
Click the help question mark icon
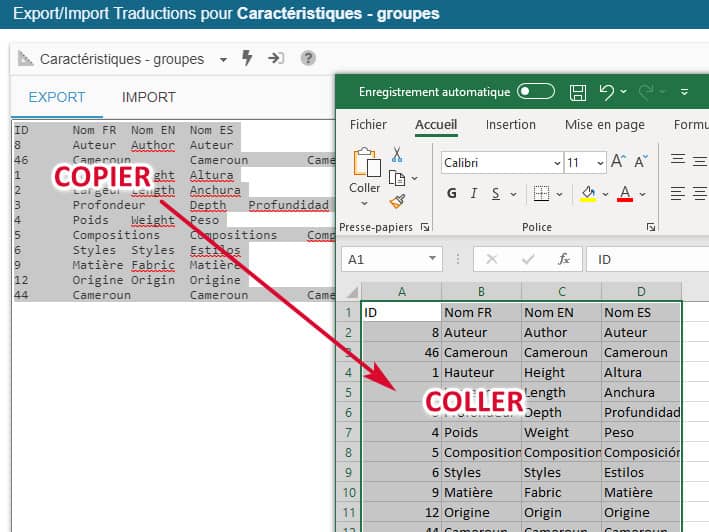tap(308, 59)
